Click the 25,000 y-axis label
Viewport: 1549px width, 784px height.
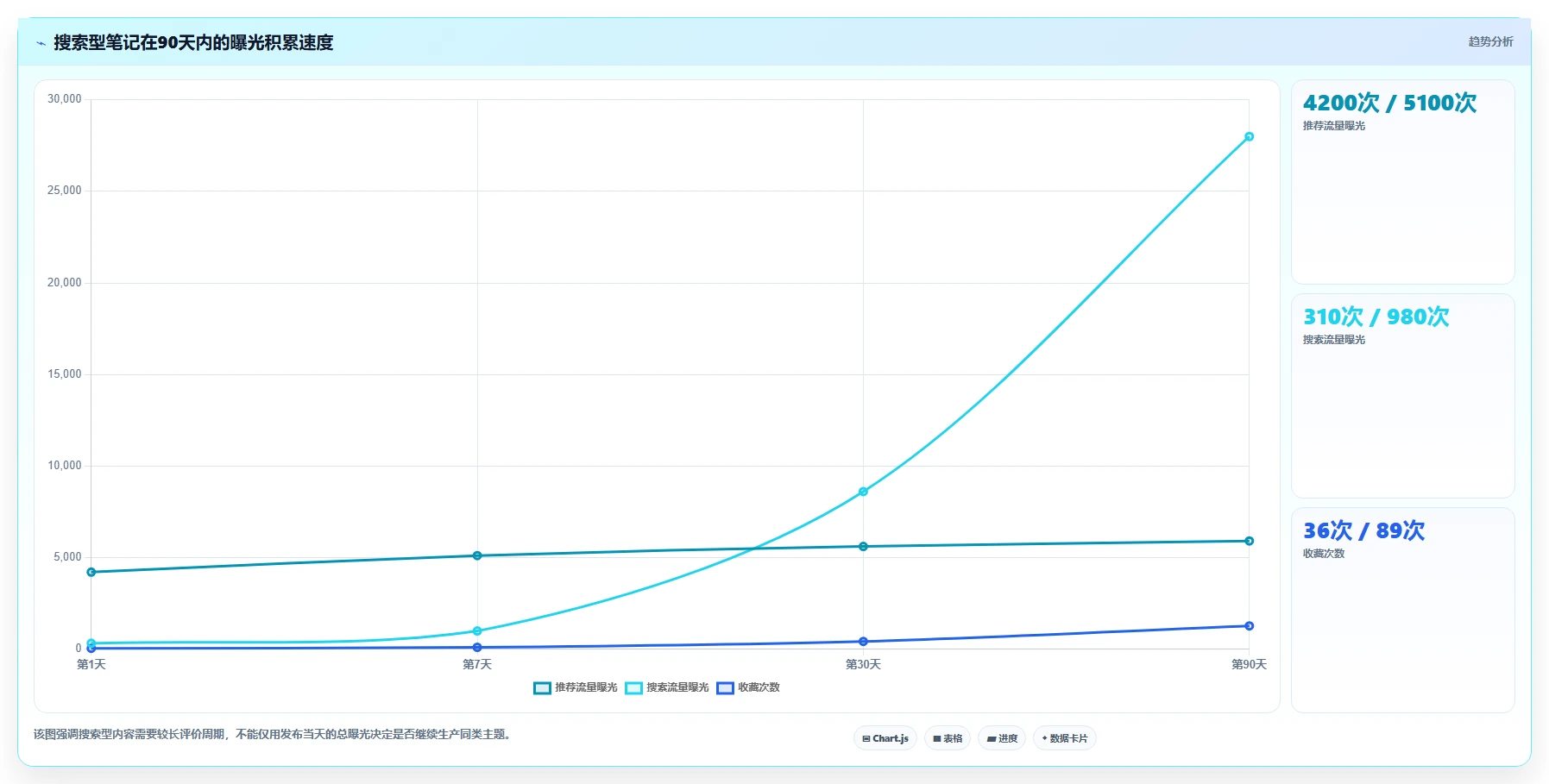65,191
